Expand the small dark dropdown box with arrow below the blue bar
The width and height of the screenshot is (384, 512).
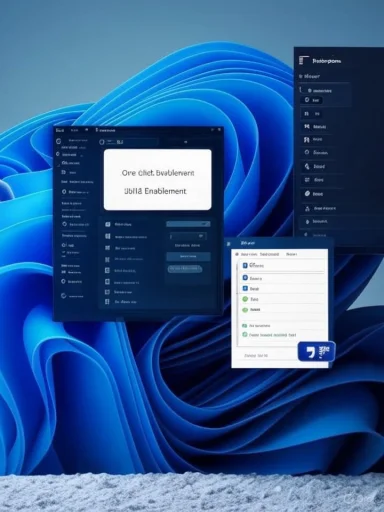pos(188,236)
